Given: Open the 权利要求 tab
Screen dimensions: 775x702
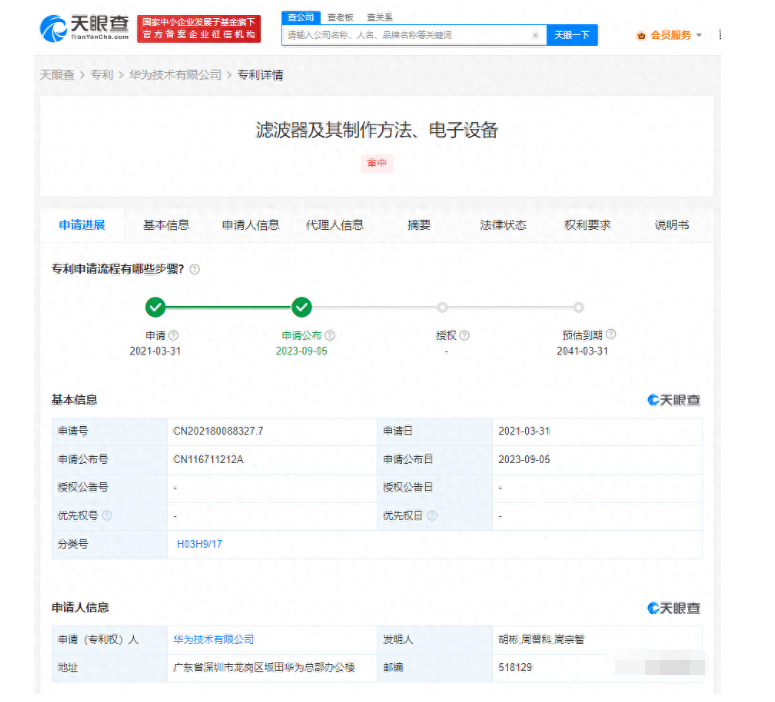Looking at the screenshot, I should (587, 225).
